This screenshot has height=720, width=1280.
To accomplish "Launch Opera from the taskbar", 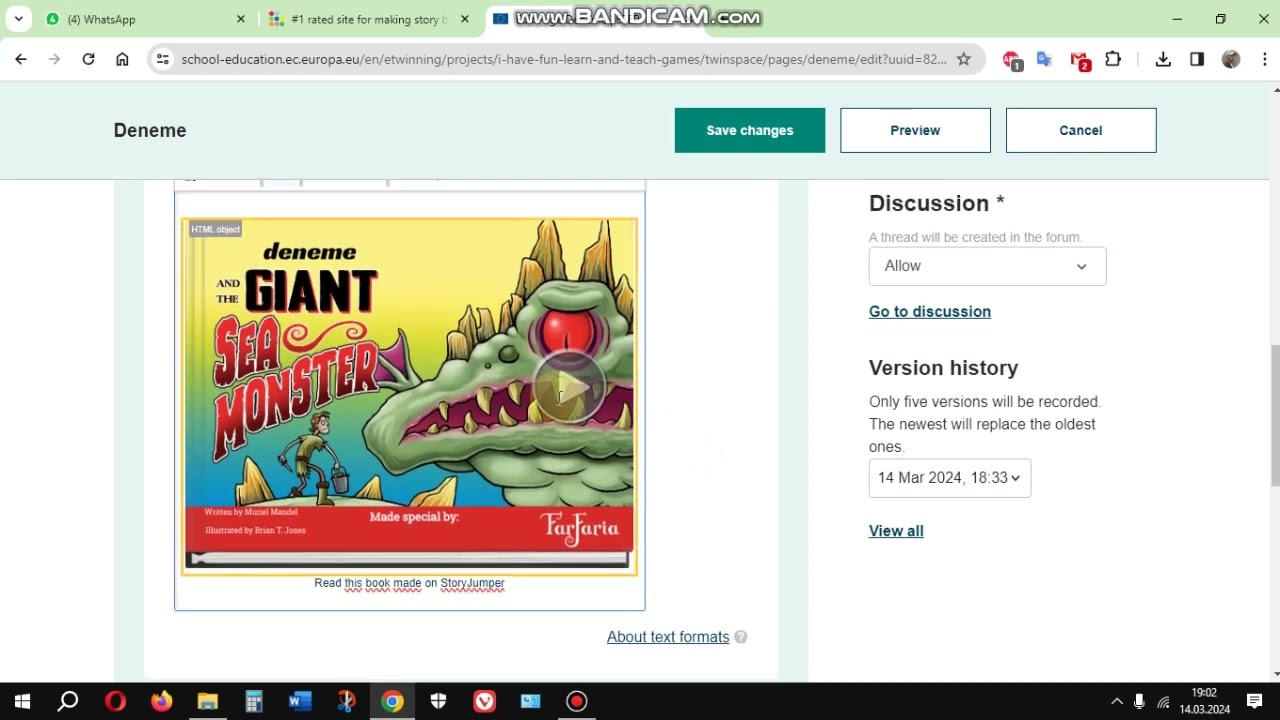I will click(x=115, y=701).
